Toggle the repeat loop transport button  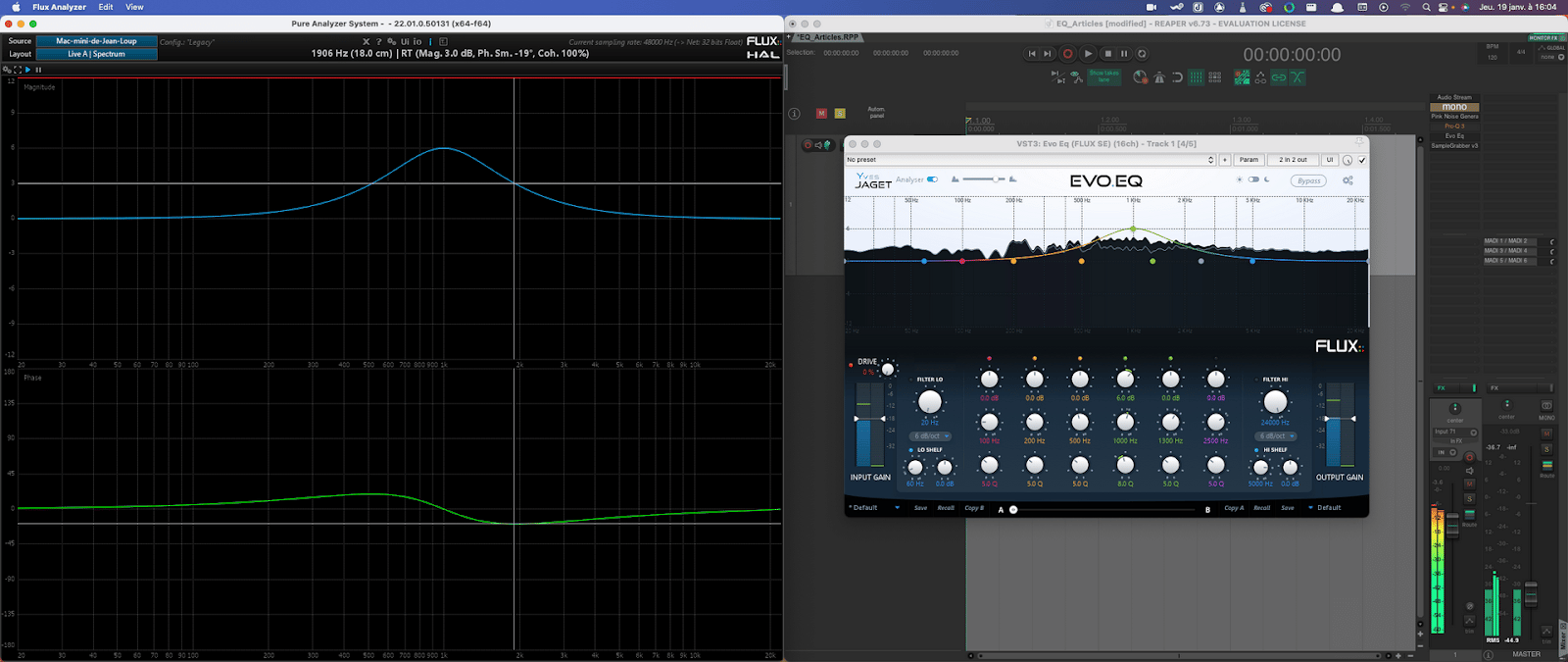(x=1142, y=54)
